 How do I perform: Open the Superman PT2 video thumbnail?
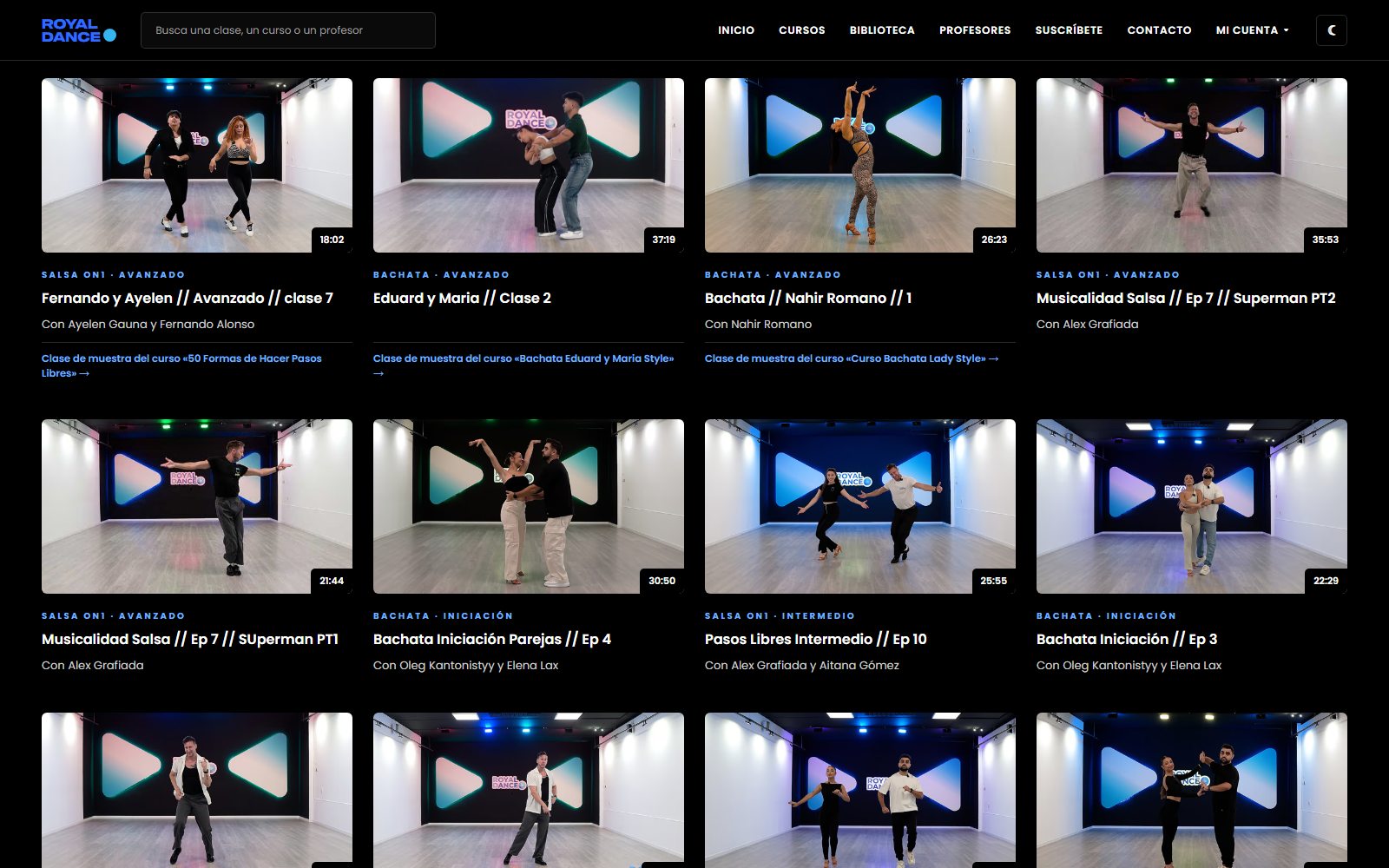1192,165
